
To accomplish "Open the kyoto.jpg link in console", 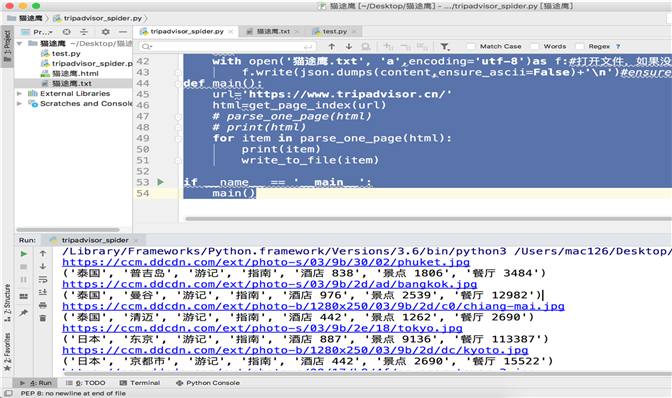I will coord(295,350).
